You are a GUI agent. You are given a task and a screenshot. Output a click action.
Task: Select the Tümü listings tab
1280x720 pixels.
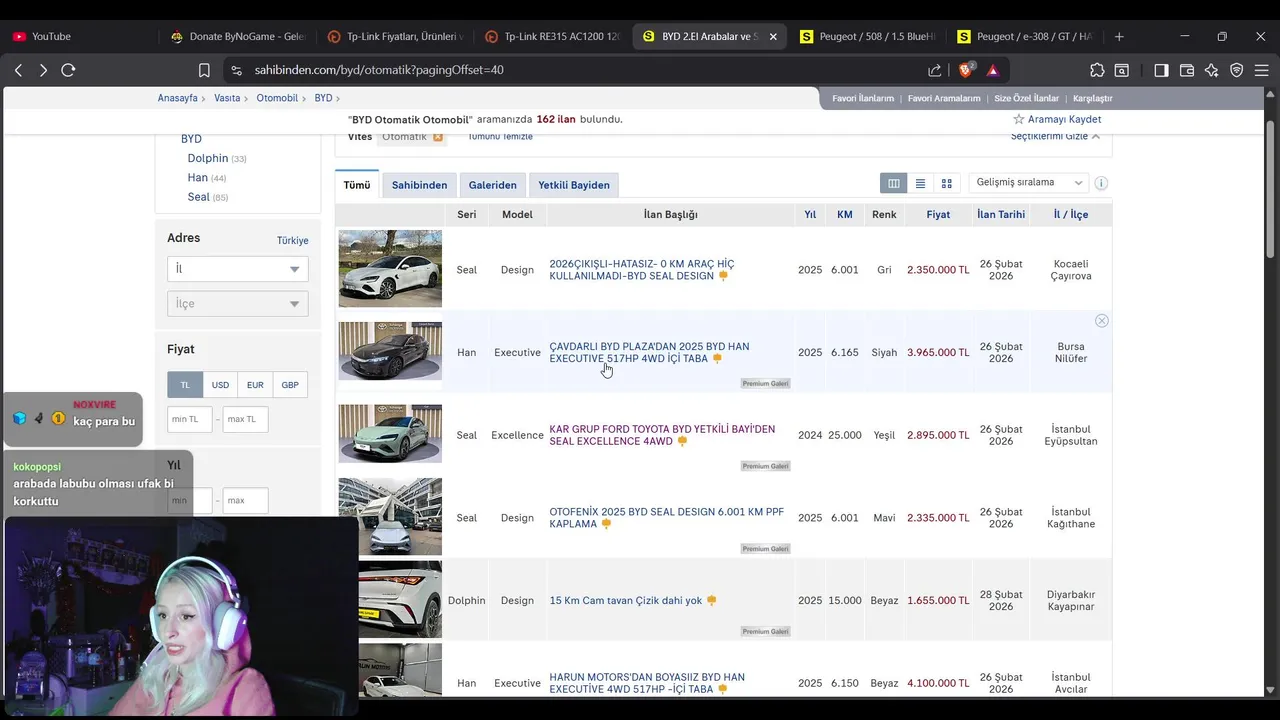click(x=357, y=185)
